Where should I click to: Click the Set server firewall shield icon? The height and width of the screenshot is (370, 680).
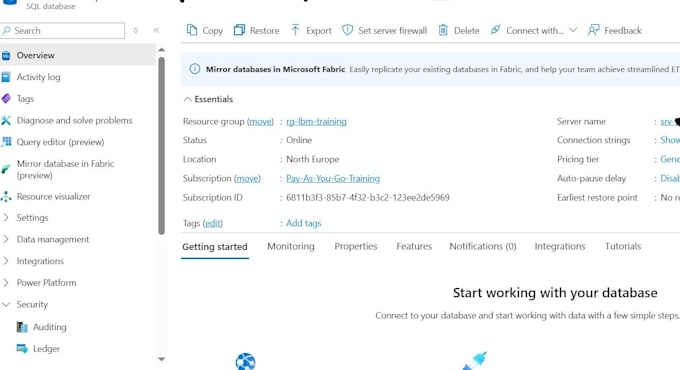click(x=347, y=30)
